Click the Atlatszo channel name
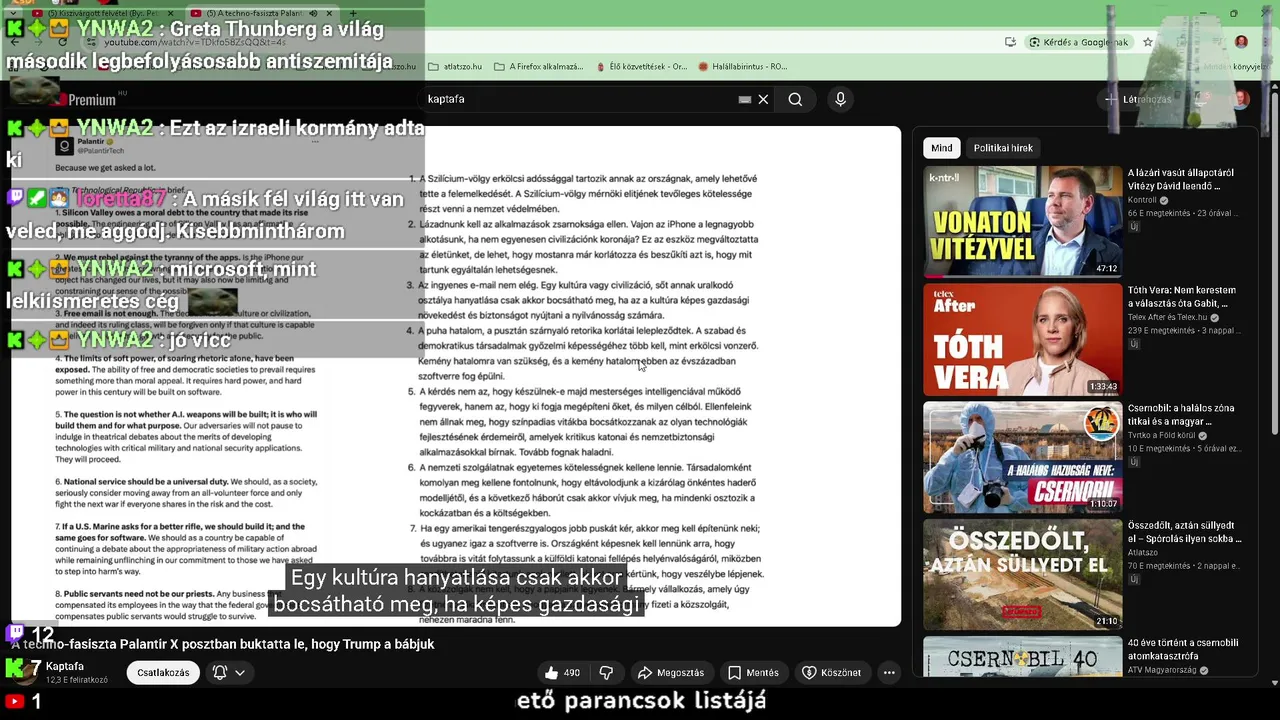Viewport: 1280px width, 720px height. pyautogui.click(x=1143, y=552)
